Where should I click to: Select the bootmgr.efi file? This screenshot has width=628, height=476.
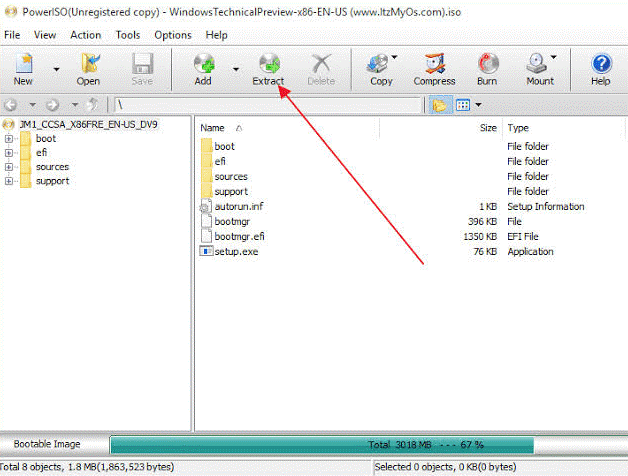pyautogui.click(x=240, y=237)
